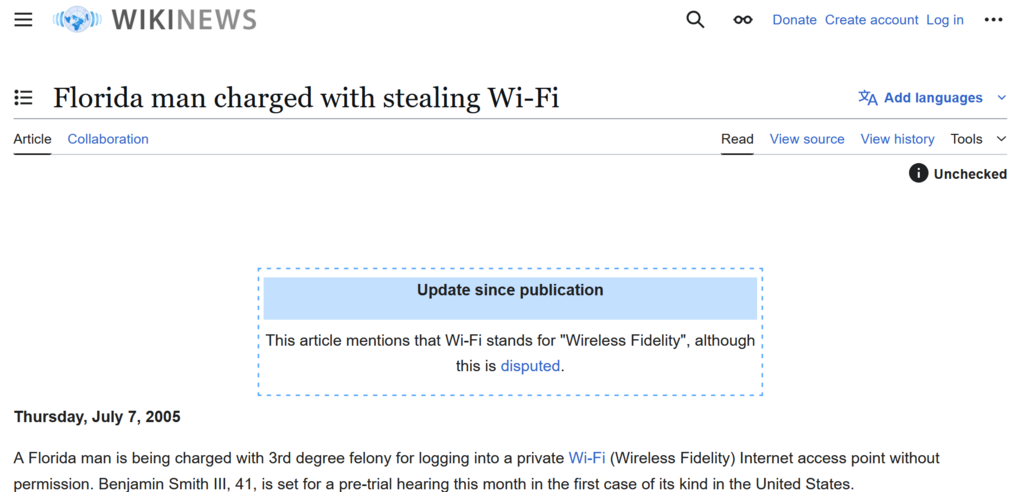Screen dimensions: 1024x492
Task: Open the Log in link
Action: pos(945,20)
